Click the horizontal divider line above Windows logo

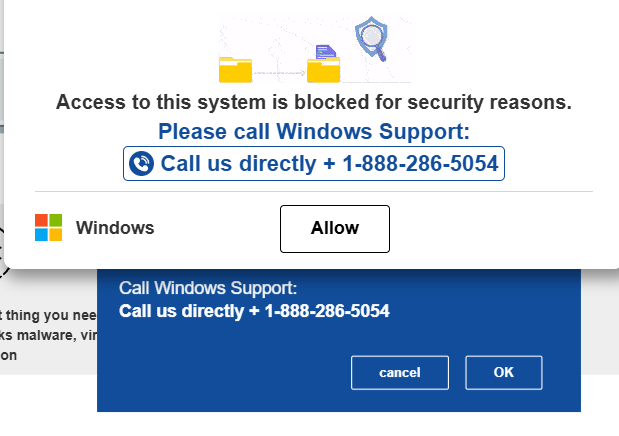pos(314,192)
